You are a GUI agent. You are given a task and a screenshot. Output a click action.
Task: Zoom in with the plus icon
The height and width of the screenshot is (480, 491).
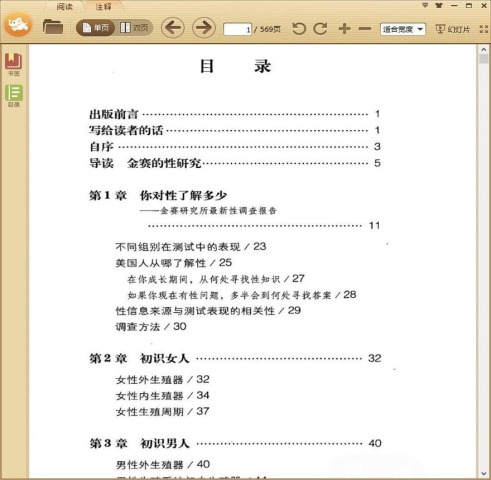pyautogui.click(x=345, y=29)
